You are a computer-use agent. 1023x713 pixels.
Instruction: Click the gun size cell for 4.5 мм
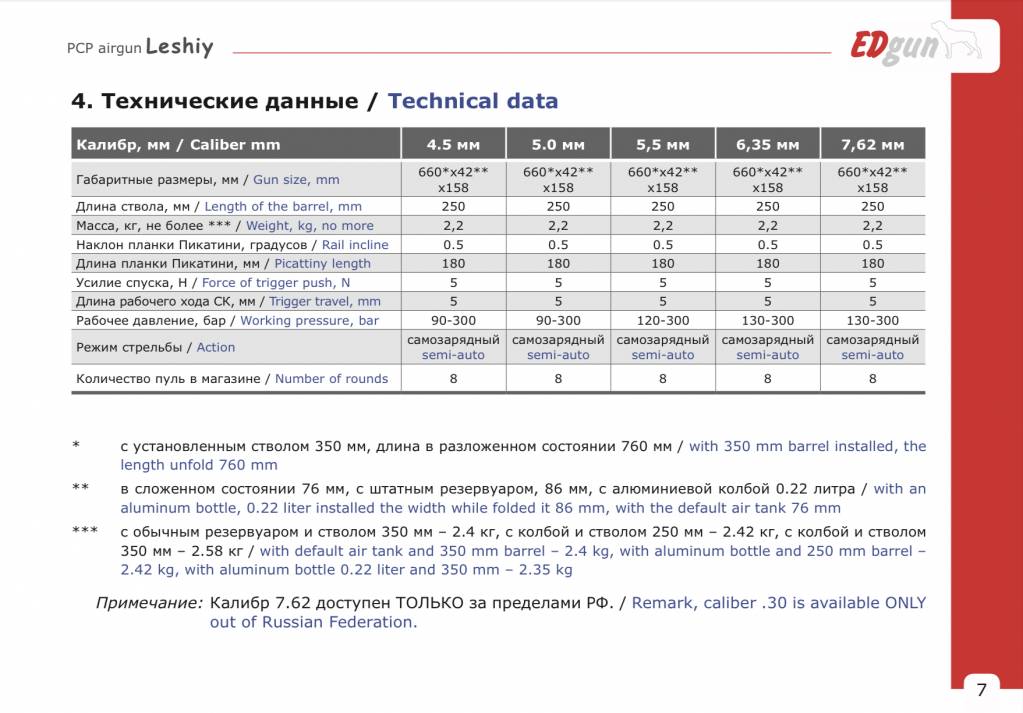[x=453, y=179]
